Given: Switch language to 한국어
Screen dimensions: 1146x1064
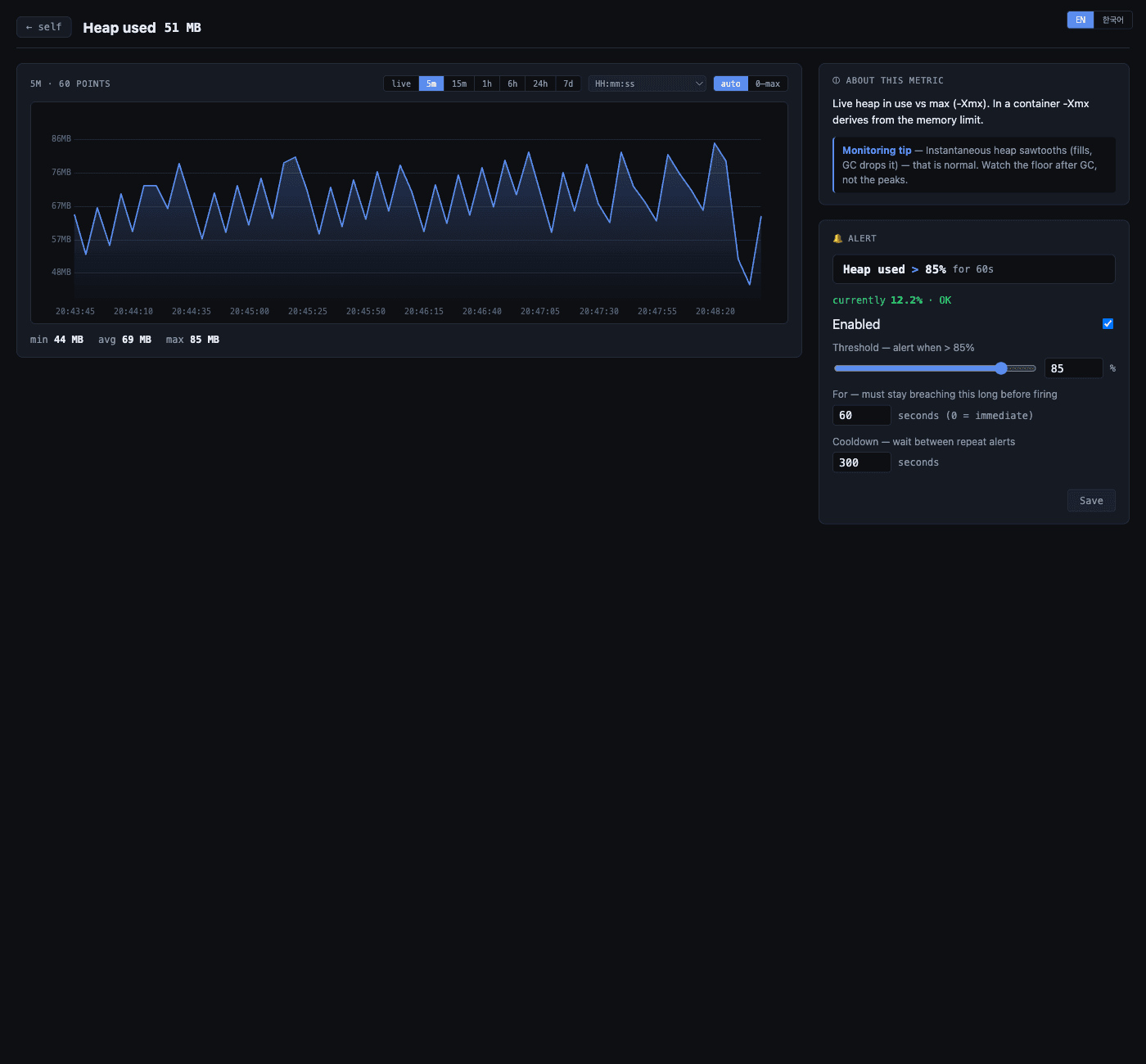Looking at the screenshot, I should [1113, 20].
